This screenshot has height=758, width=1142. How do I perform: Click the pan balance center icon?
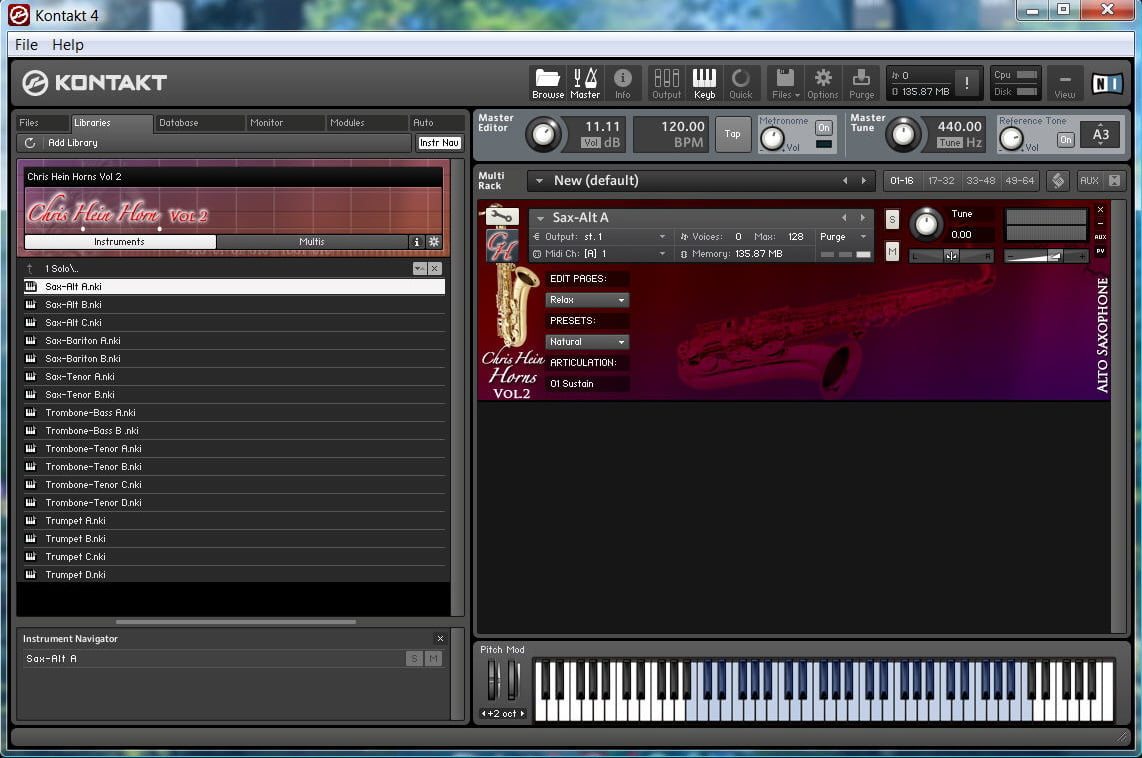[951, 256]
